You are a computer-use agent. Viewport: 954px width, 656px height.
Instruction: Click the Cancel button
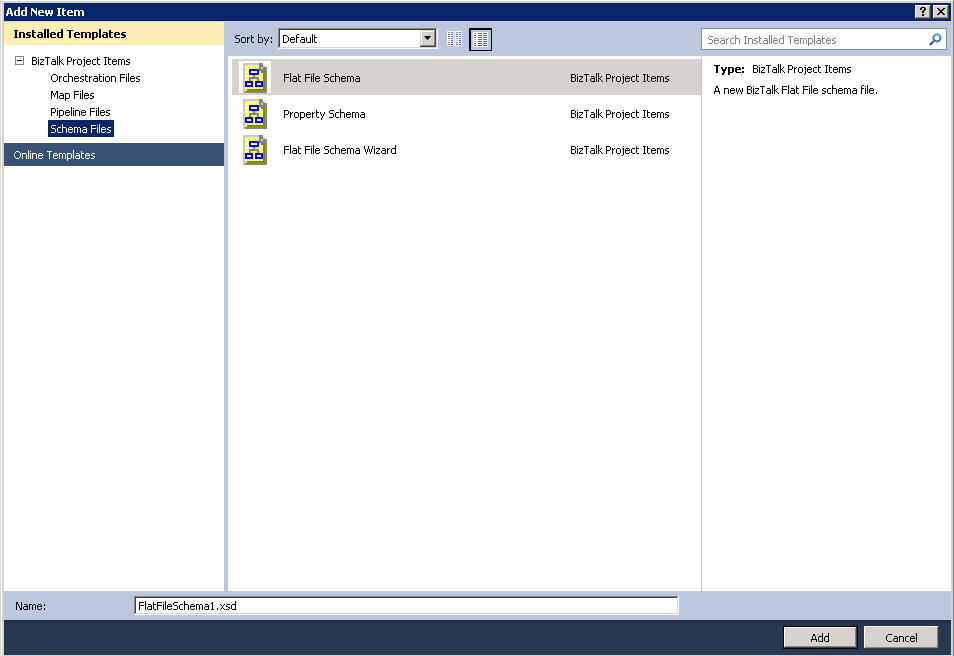tap(900, 638)
